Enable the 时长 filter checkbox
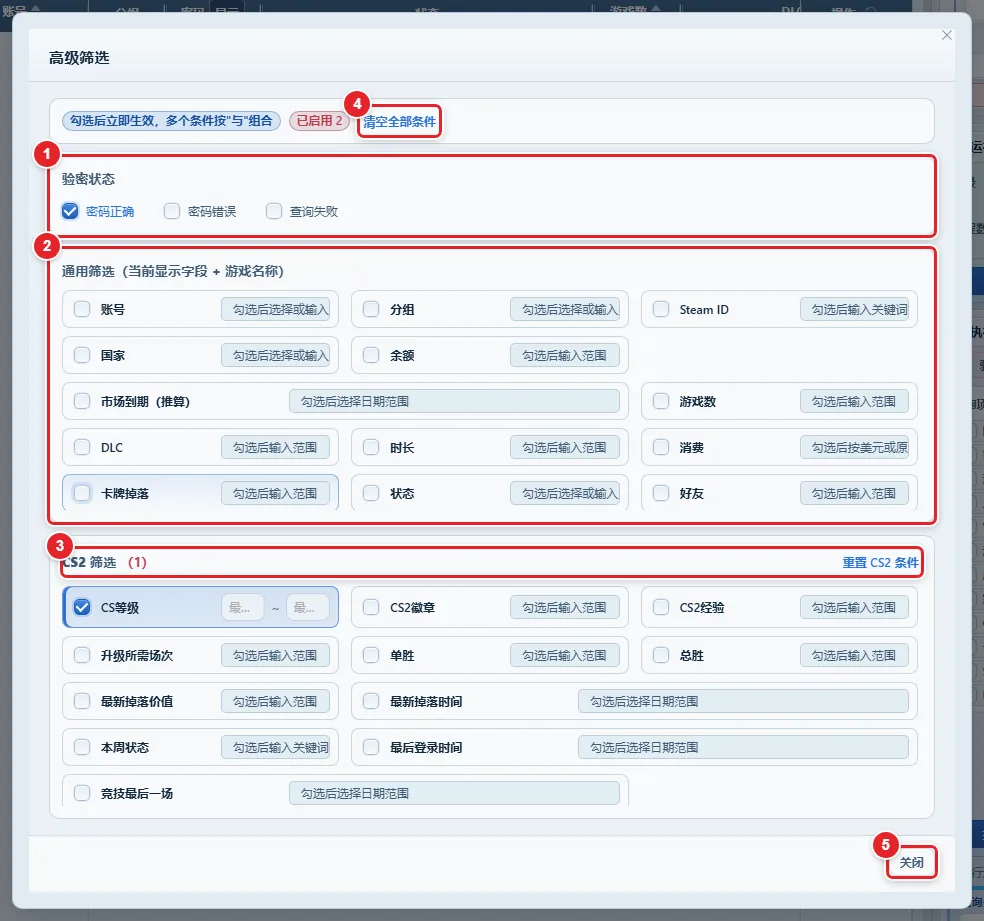The width and height of the screenshot is (984, 921). [372, 447]
